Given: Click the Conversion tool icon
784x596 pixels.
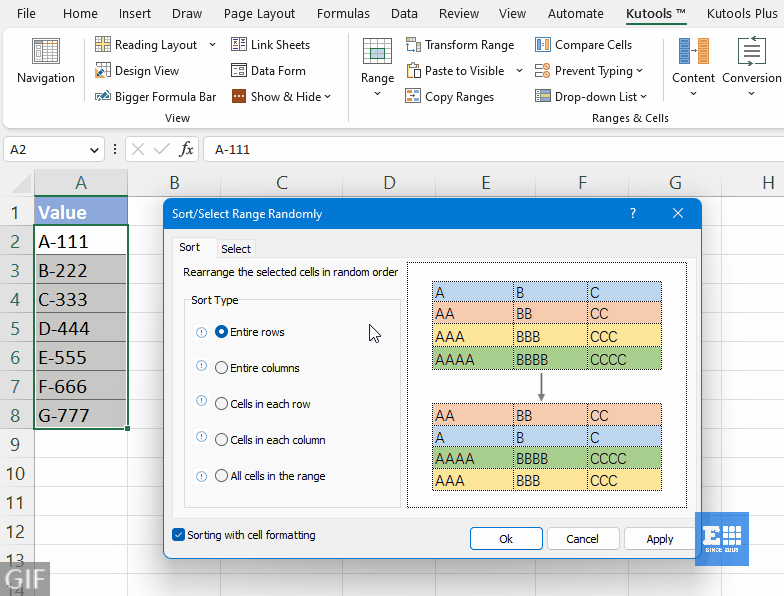Looking at the screenshot, I should 752,51.
